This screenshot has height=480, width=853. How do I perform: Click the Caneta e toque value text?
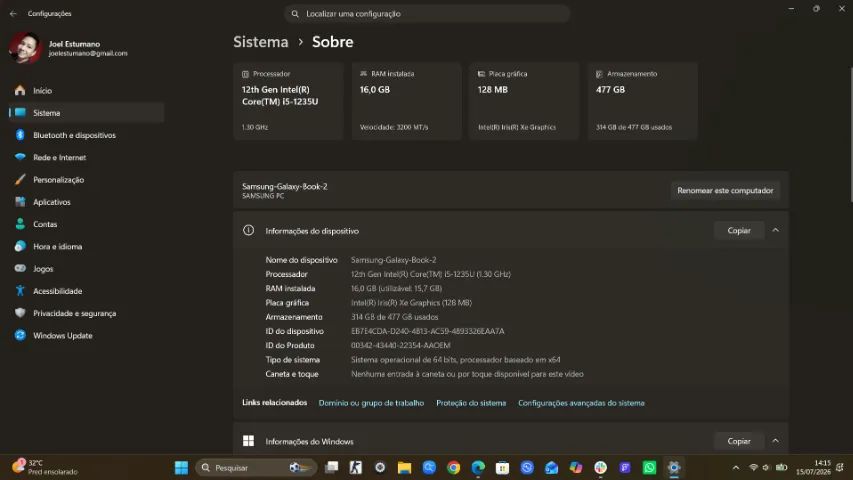coord(467,374)
